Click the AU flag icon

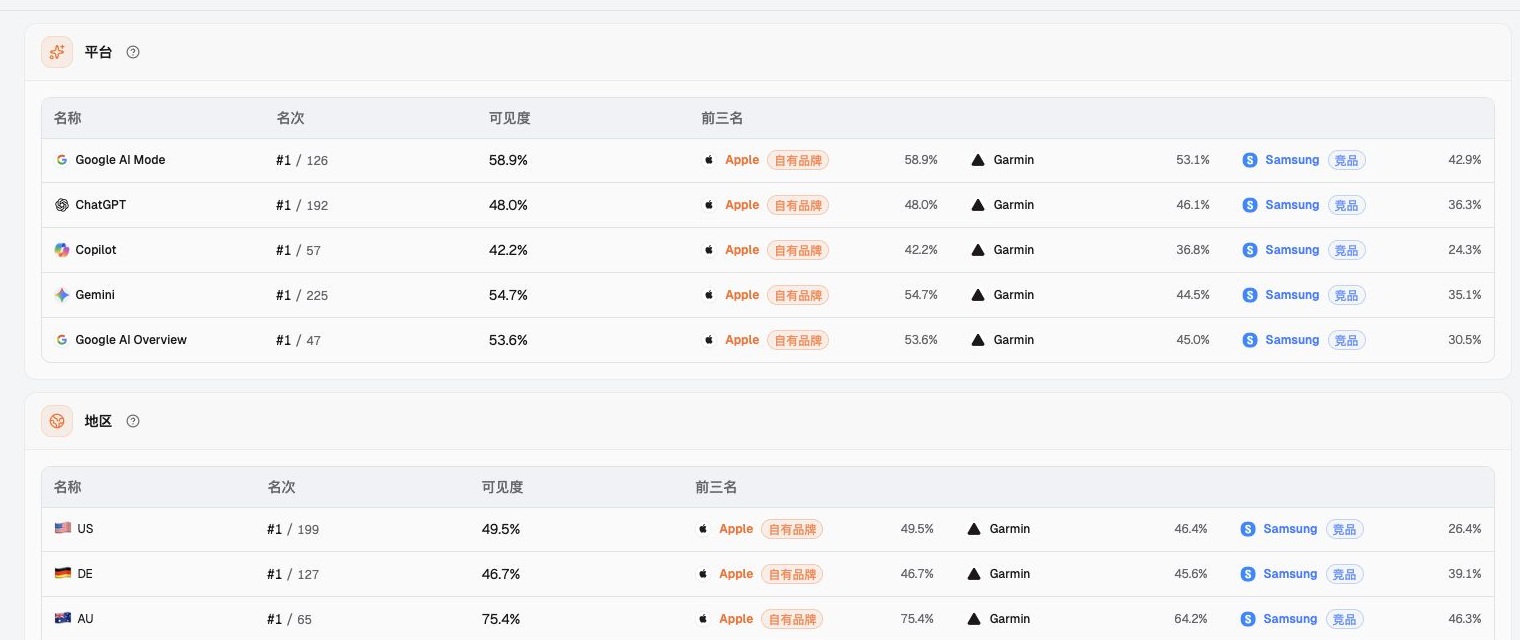[x=63, y=619]
